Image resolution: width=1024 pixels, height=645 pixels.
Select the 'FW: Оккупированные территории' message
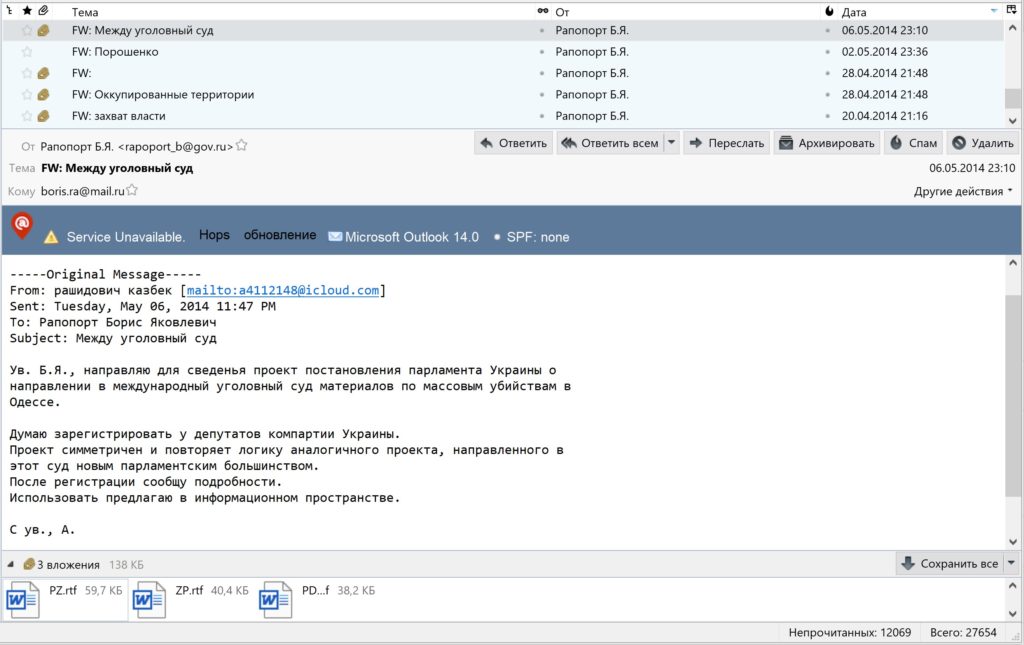click(x=163, y=94)
